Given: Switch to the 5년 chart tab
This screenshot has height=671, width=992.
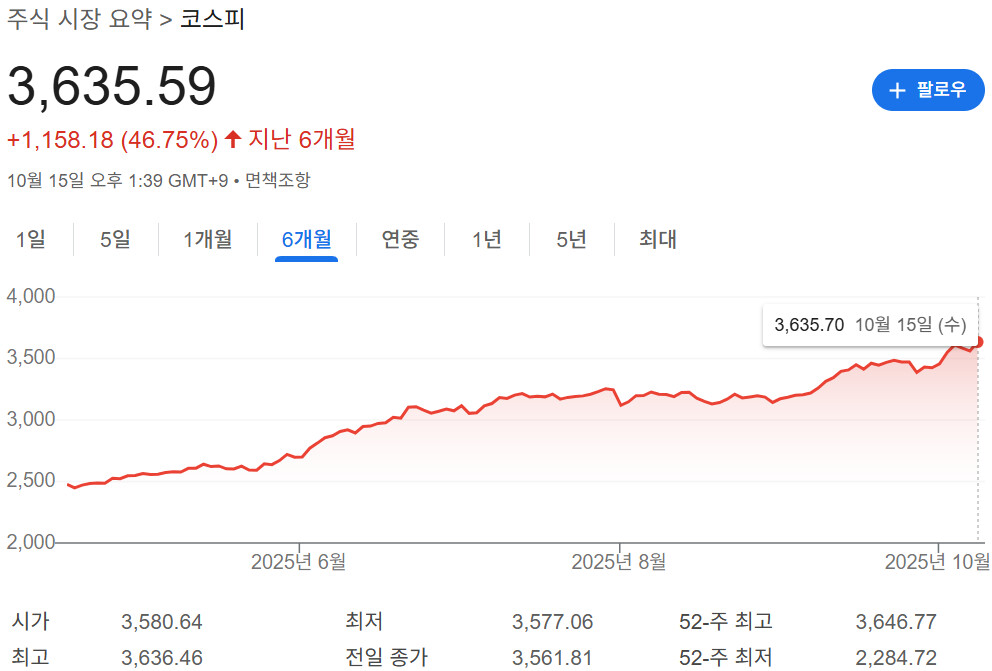Looking at the screenshot, I should tap(572, 239).
